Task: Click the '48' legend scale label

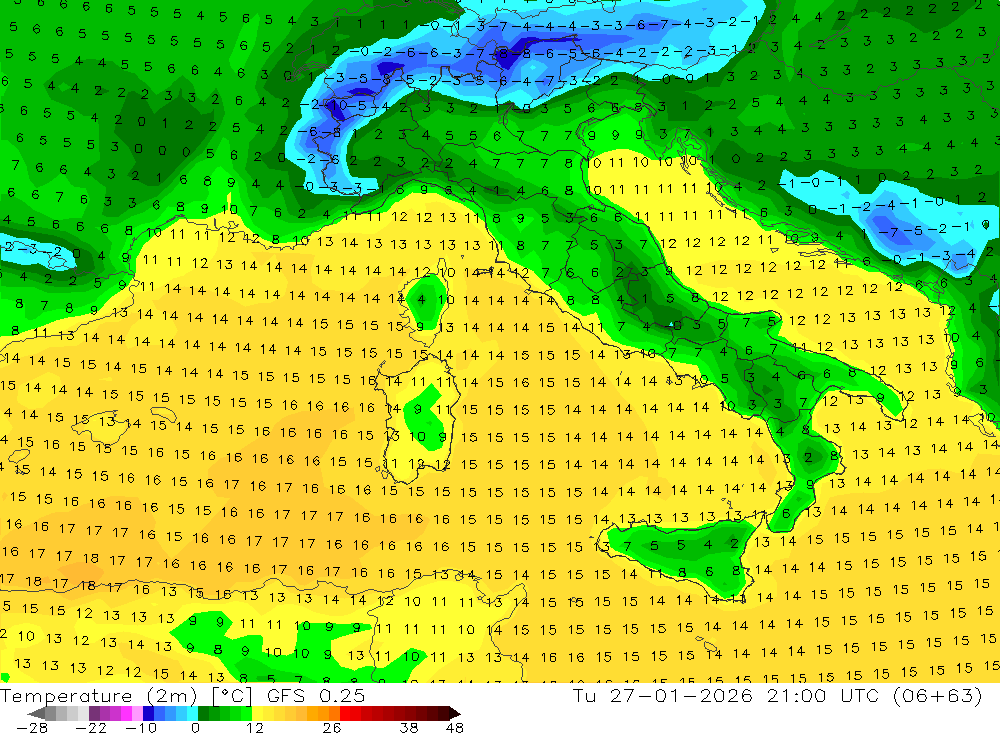Action: coord(455,727)
